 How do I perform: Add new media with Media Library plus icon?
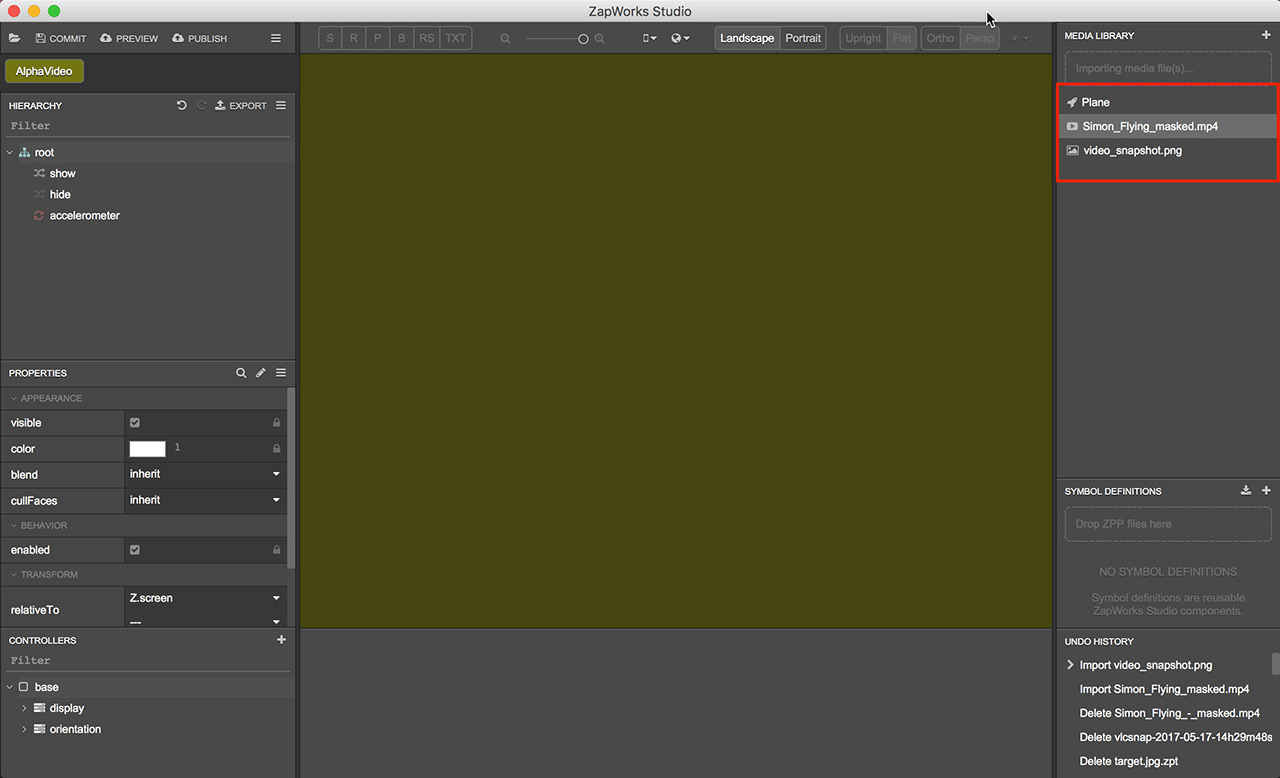pos(1266,35)
